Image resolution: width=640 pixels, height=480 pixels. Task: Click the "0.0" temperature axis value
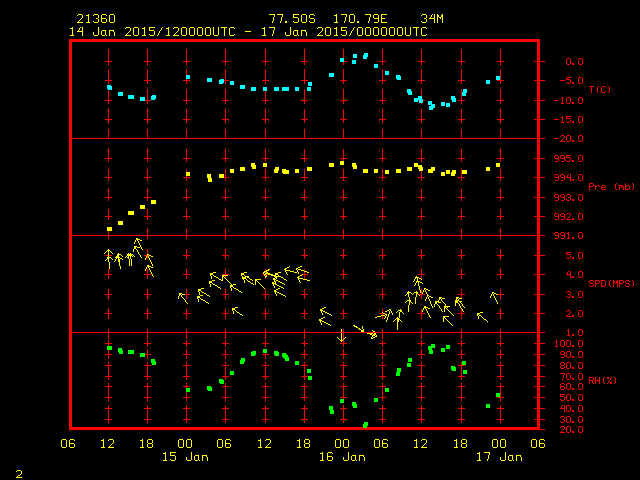[x=574, y=62]
